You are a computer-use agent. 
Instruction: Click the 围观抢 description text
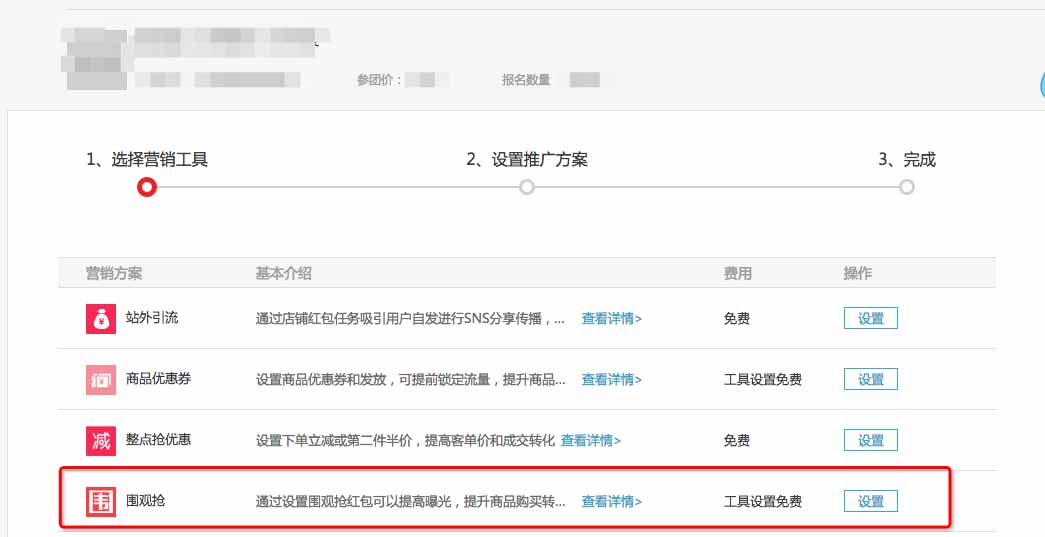pyautogui.click(x=411, y=502)
